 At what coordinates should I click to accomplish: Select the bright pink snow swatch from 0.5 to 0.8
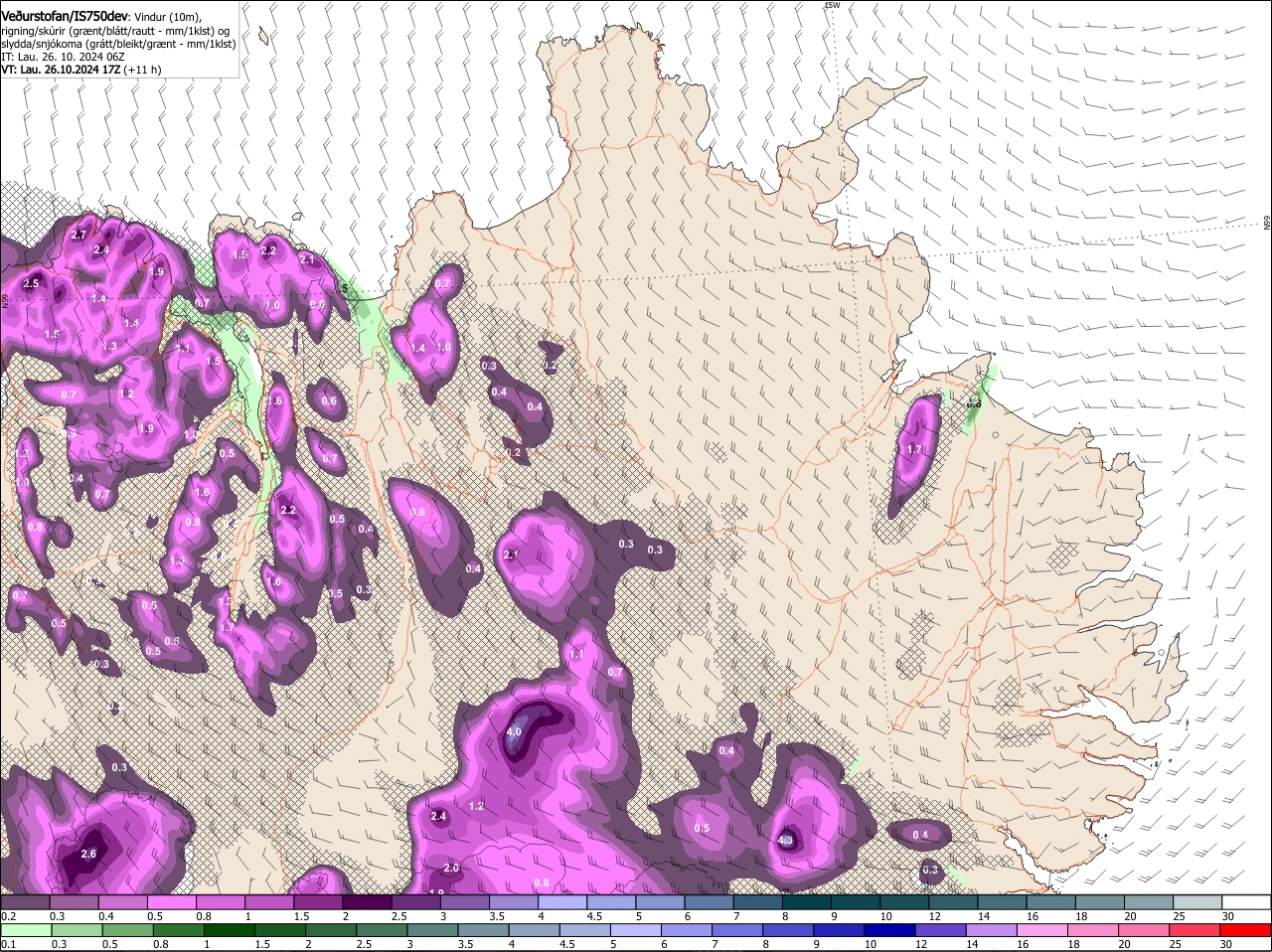(171, 901)
